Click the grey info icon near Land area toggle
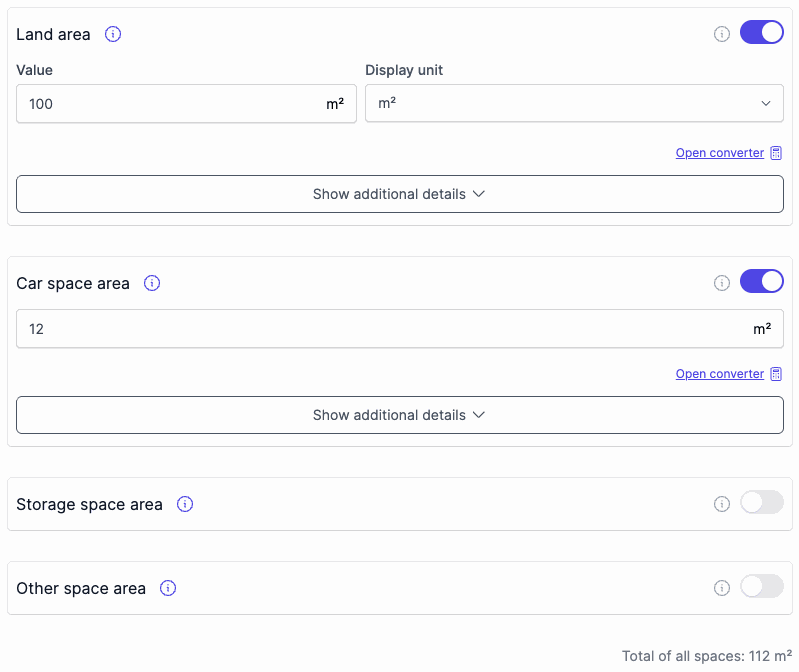This screenshot has height=672, width=799. [x=722, y=34]
